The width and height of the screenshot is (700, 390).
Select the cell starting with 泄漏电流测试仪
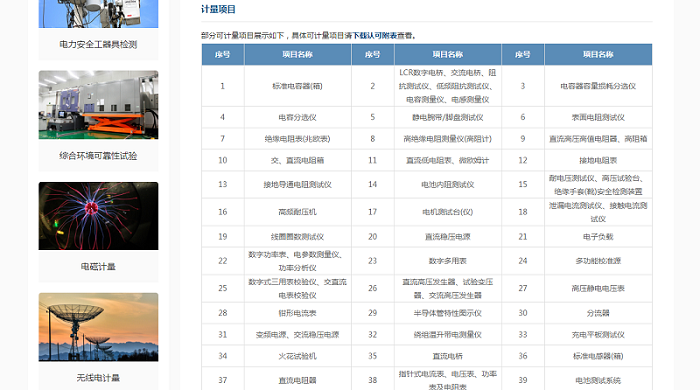[x=598, y=212]
